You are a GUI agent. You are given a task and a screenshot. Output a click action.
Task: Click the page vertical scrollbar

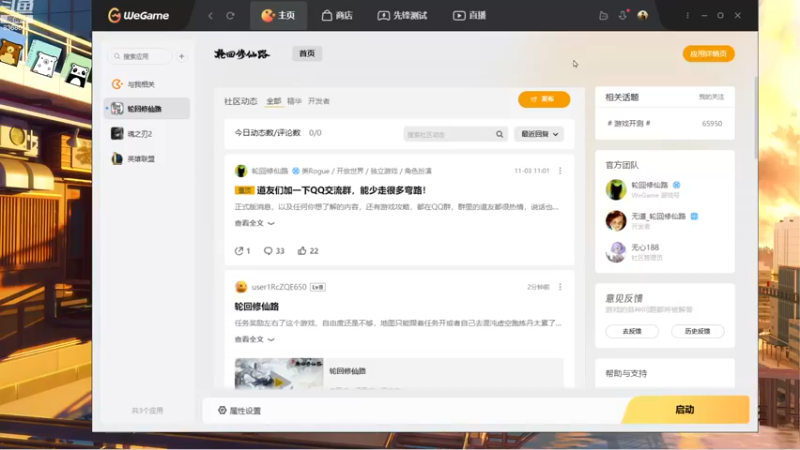(756, 117)
